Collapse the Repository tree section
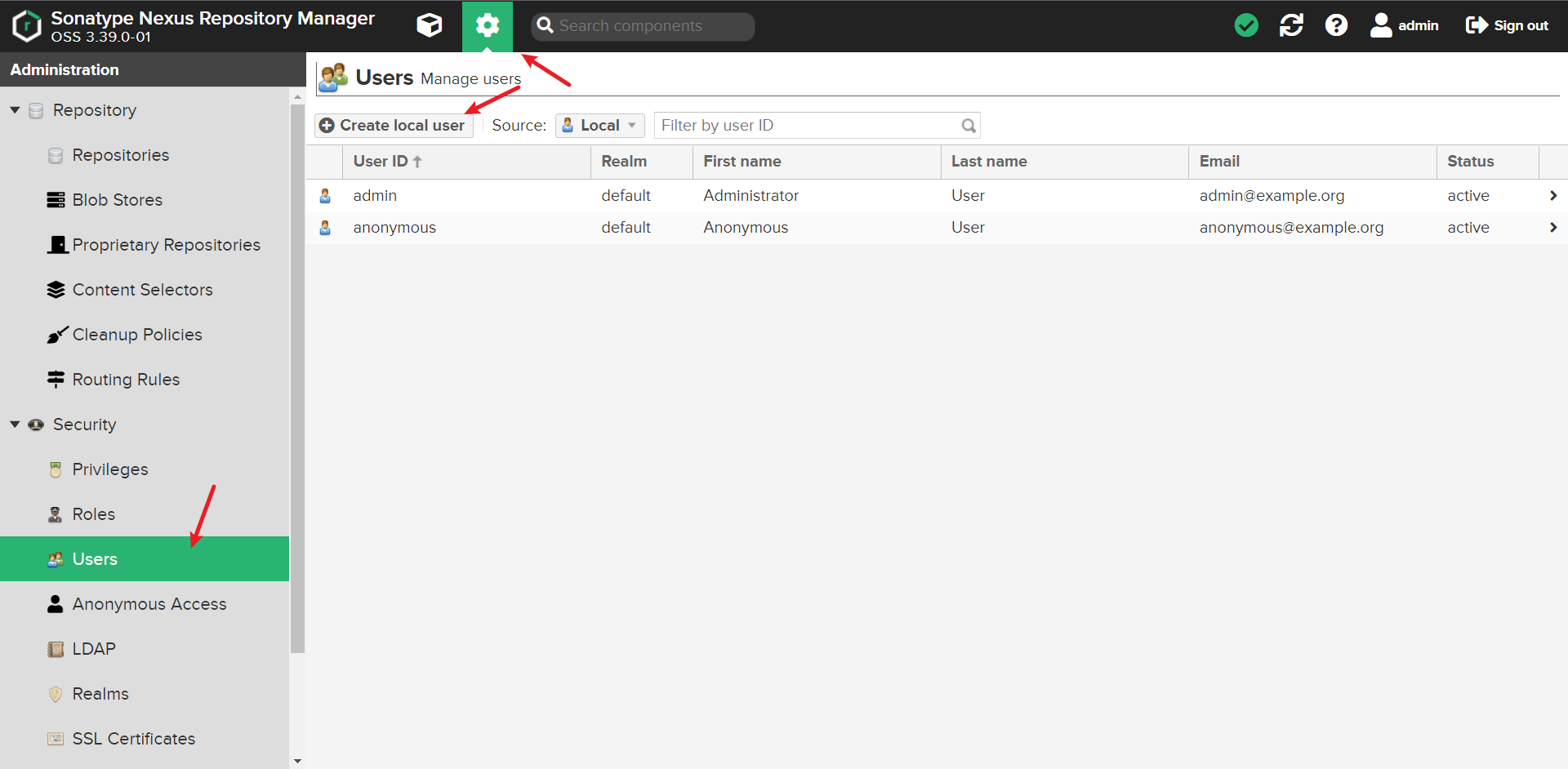1568x769 pixels. pos(15,110)
